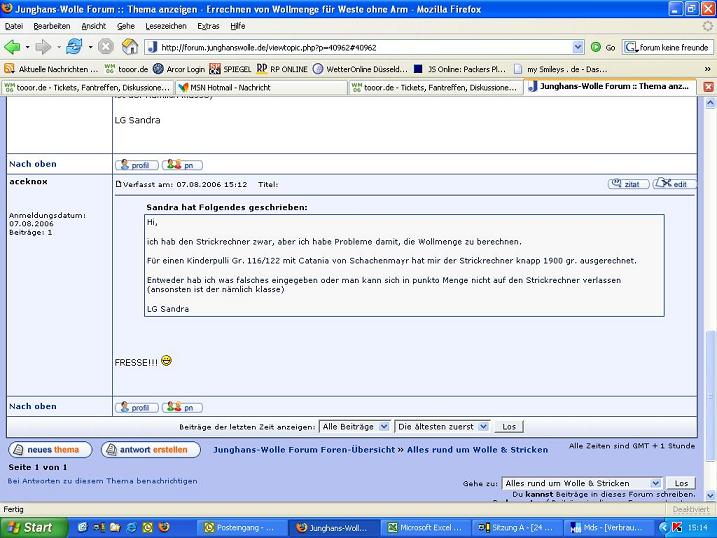717x538 pixels.
Task: Send private message via aceknox's 'pn' button
Action: (x=182, y=407)
